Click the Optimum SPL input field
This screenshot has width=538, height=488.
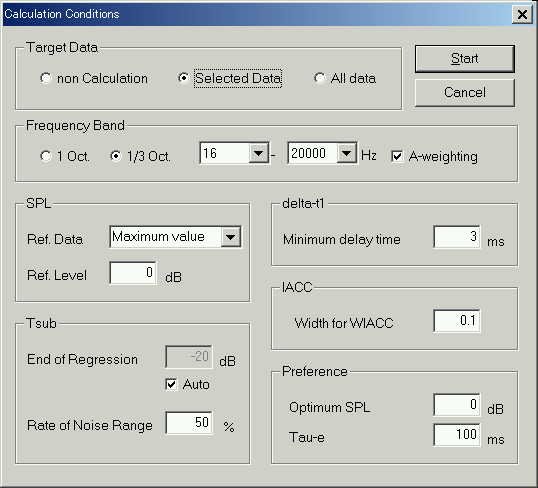457,405
